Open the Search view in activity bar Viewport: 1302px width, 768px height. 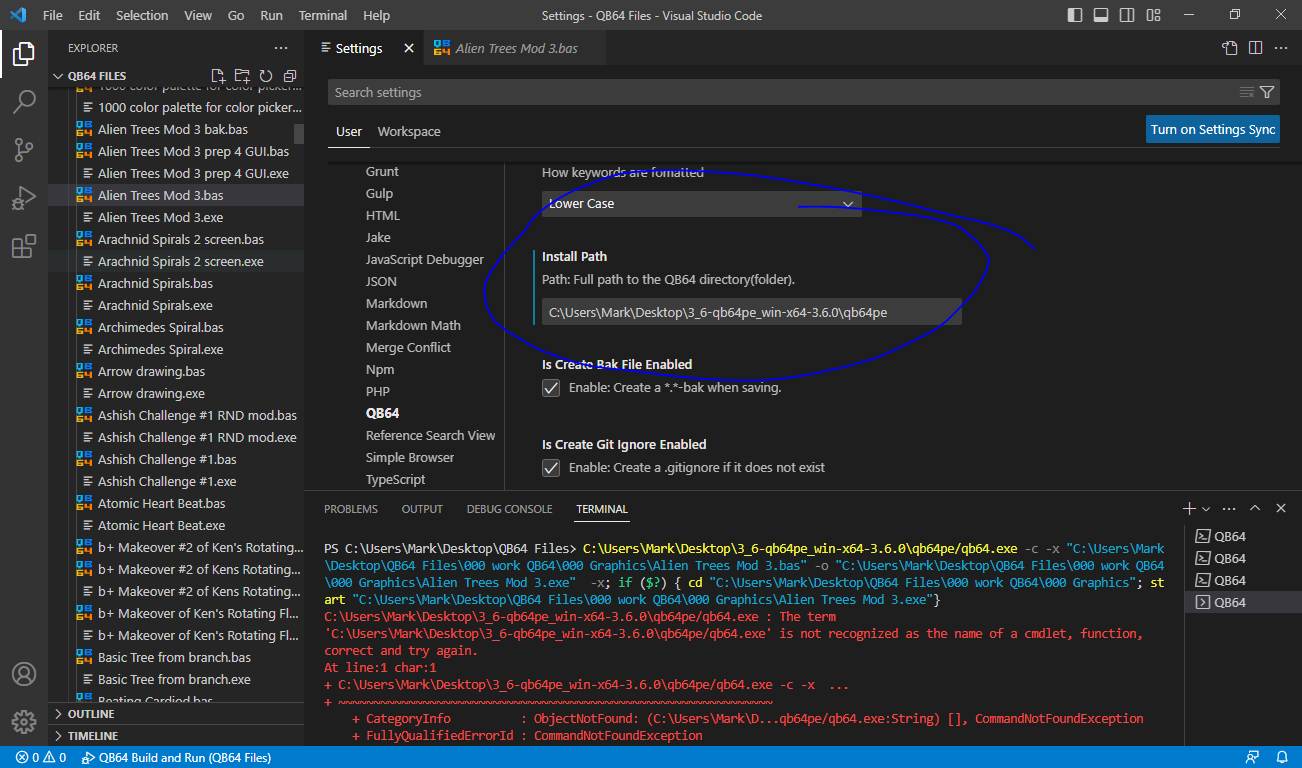point(24,101)
